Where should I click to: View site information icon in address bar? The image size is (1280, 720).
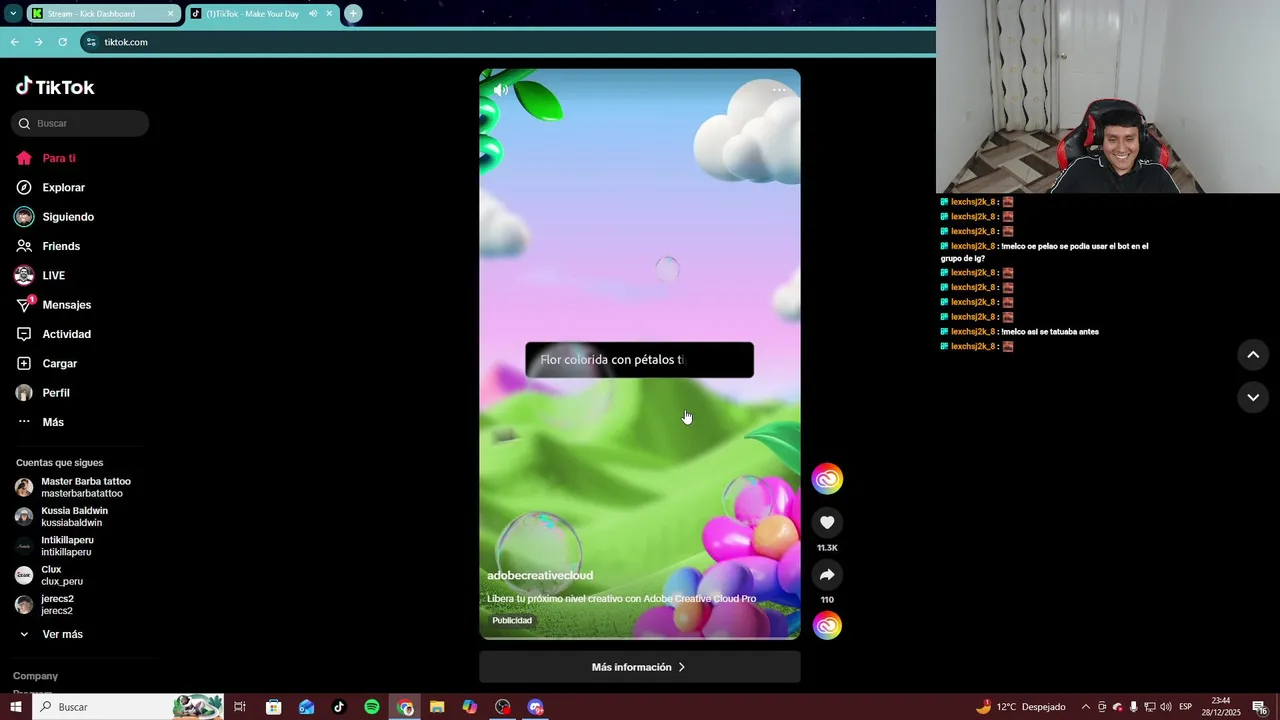[x=91, y=42]
